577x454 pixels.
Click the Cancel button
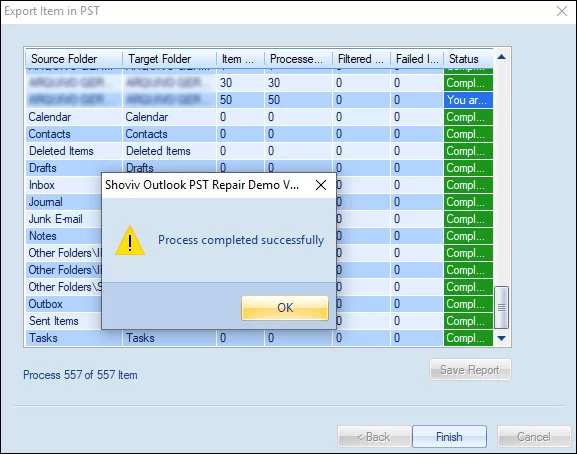534,437
